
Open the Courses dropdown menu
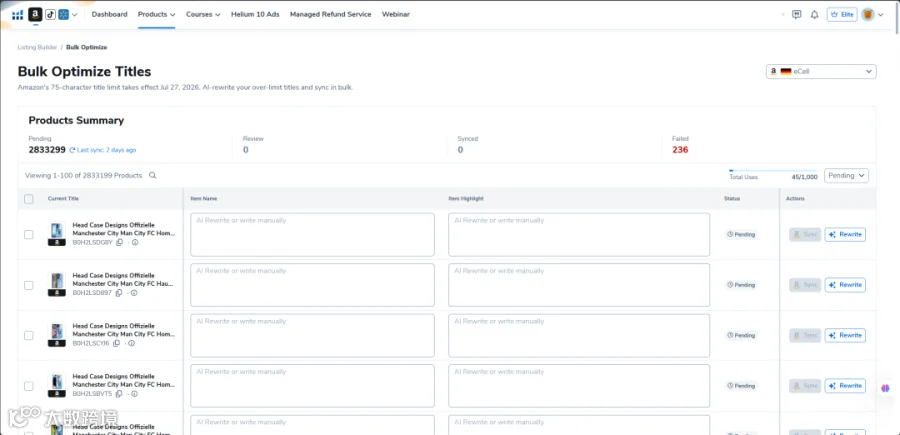pyautogui.click(x=203, y=14)
